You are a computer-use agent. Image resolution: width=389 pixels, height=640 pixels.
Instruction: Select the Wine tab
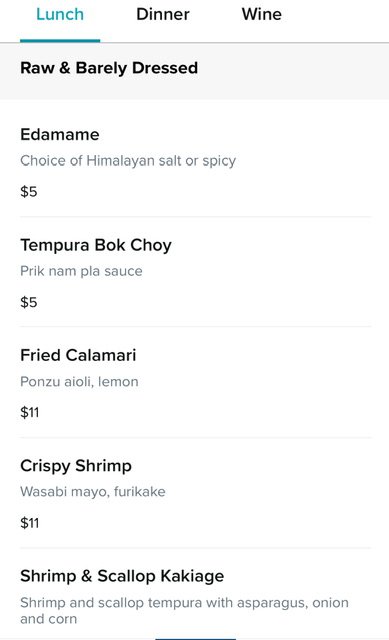[262, 14]
